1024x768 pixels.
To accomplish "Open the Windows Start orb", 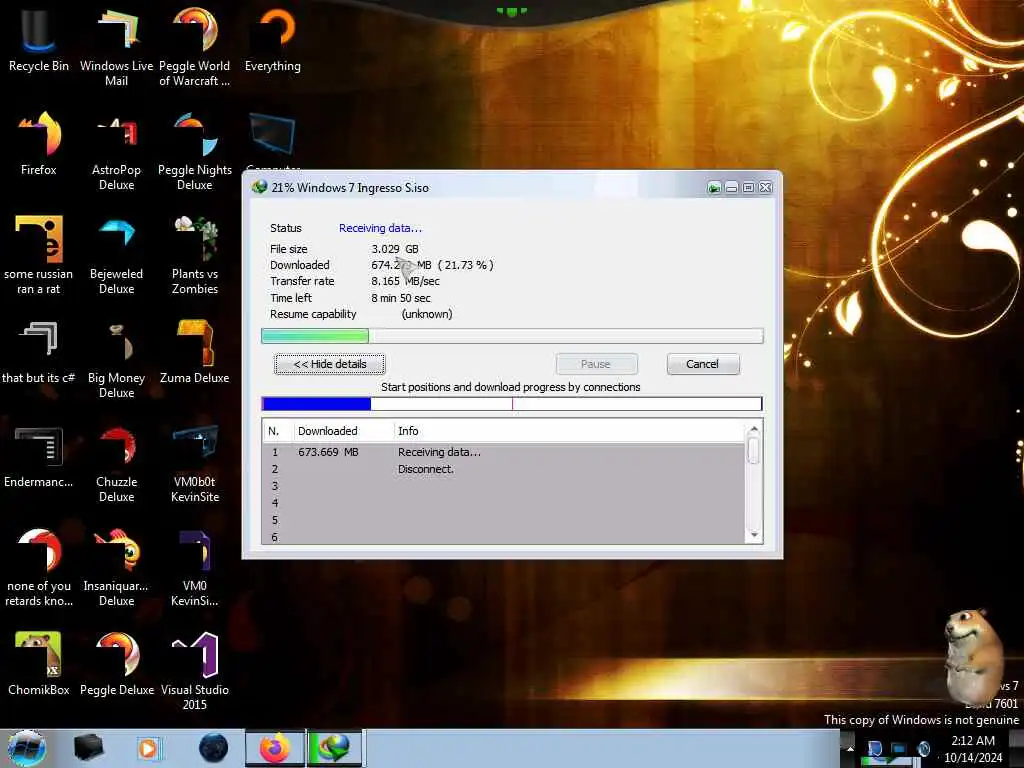I will (x=27, y=748).
